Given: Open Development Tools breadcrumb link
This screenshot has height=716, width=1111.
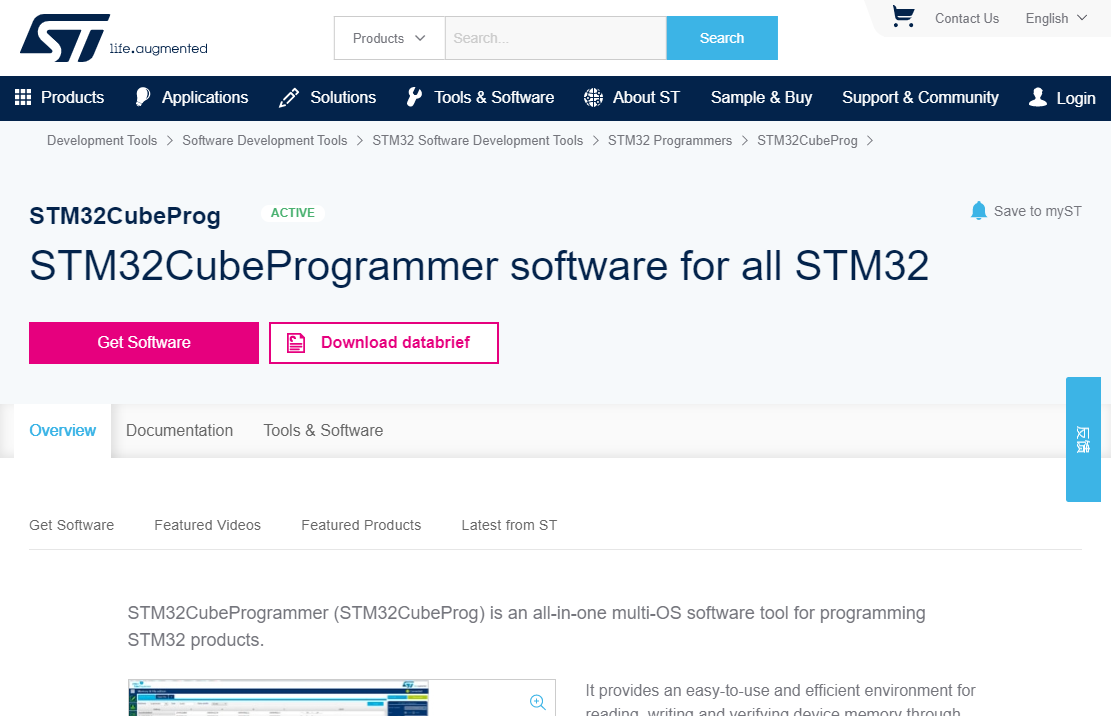Looking at the screenshot, I should 102,140.
